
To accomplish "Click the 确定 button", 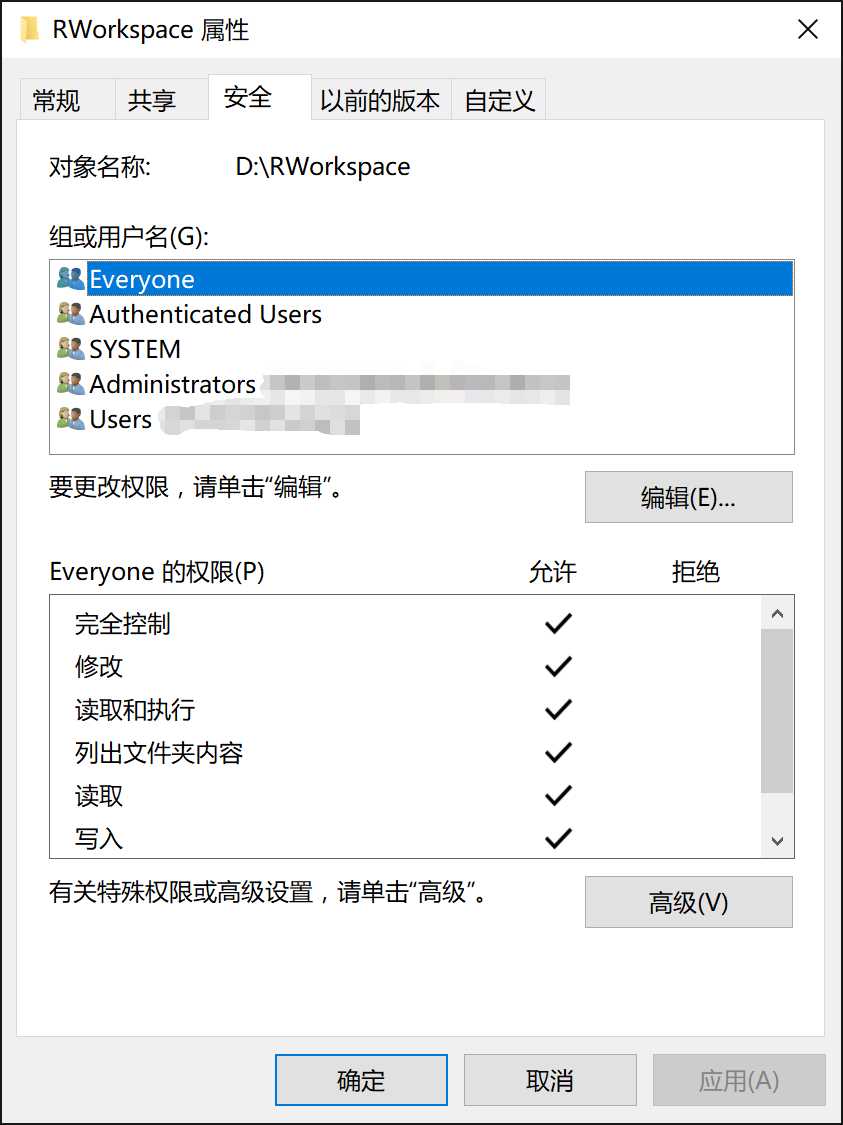I will coord(361,1080).
